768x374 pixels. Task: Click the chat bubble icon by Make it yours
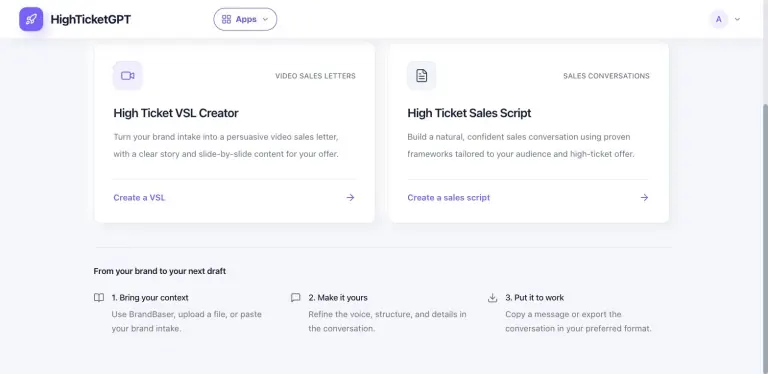point(295,298)
